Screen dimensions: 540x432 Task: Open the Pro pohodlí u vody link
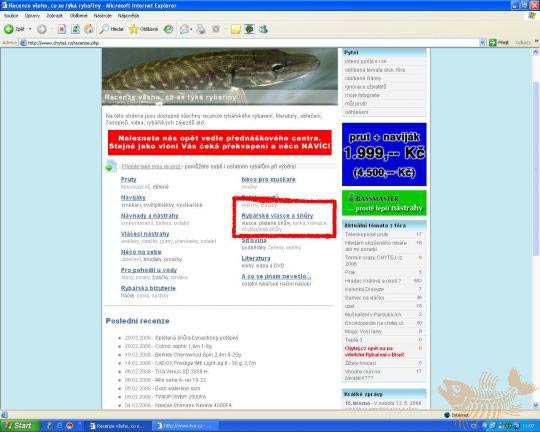click(149, 270)
